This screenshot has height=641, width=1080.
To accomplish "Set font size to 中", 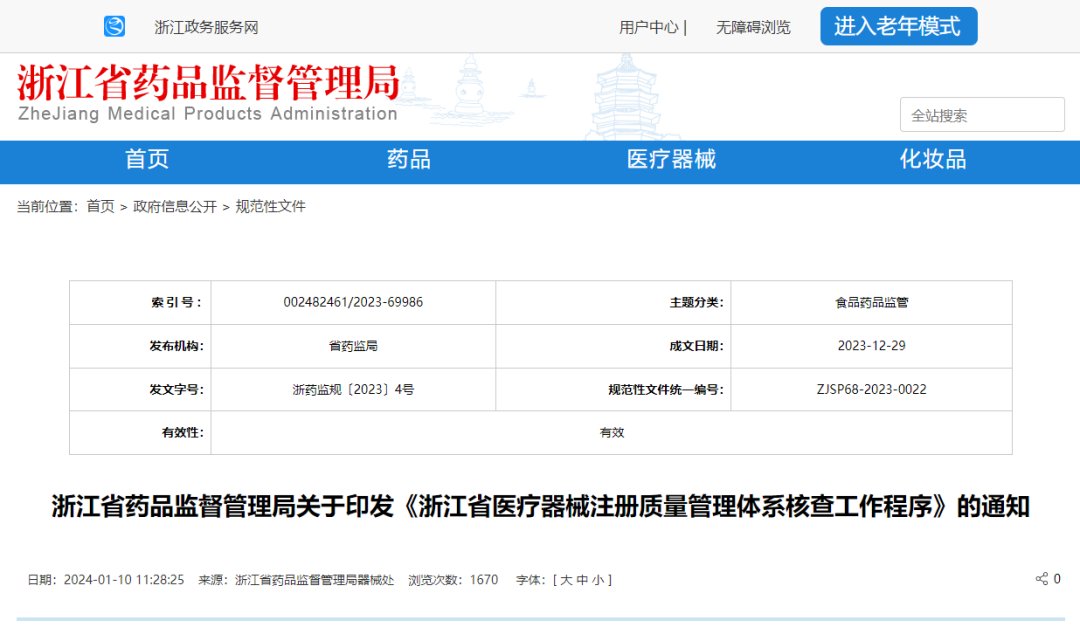I will [582, 580].
